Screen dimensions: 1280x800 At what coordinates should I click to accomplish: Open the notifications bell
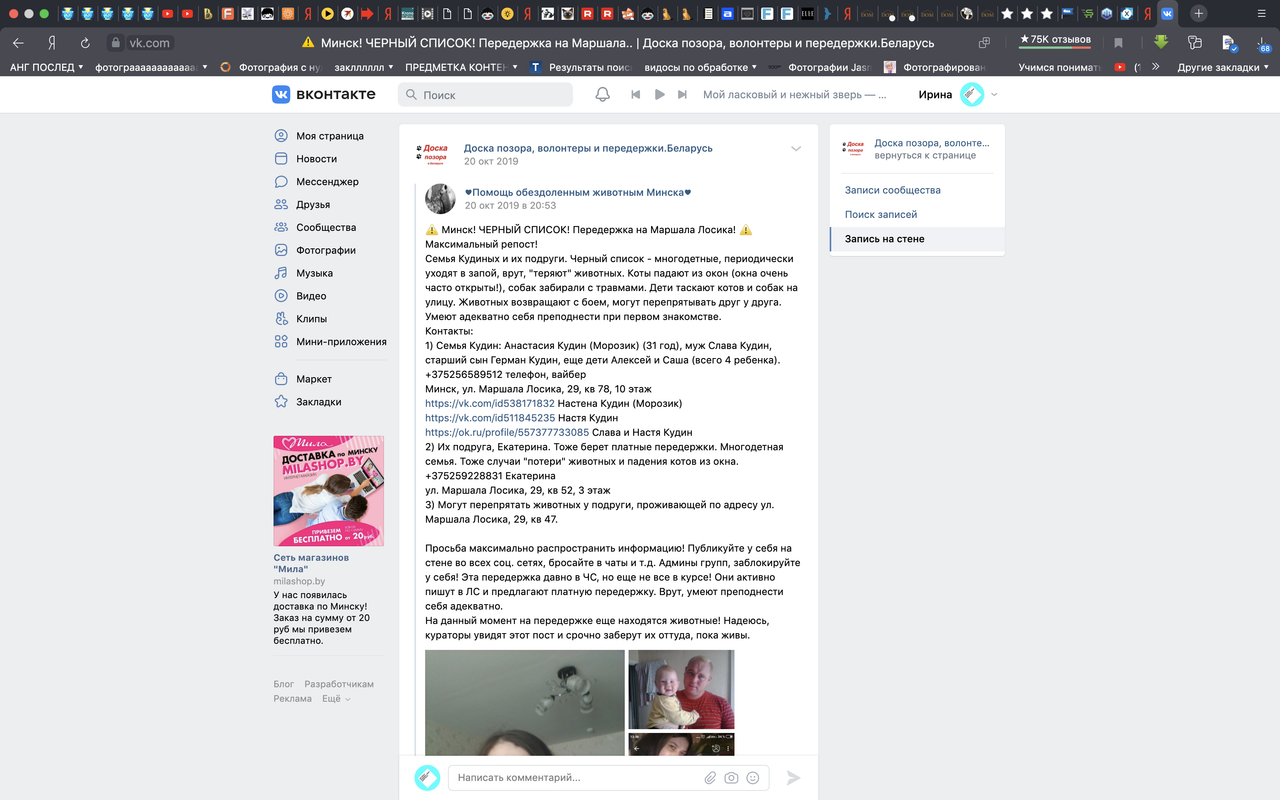[602, 94]
